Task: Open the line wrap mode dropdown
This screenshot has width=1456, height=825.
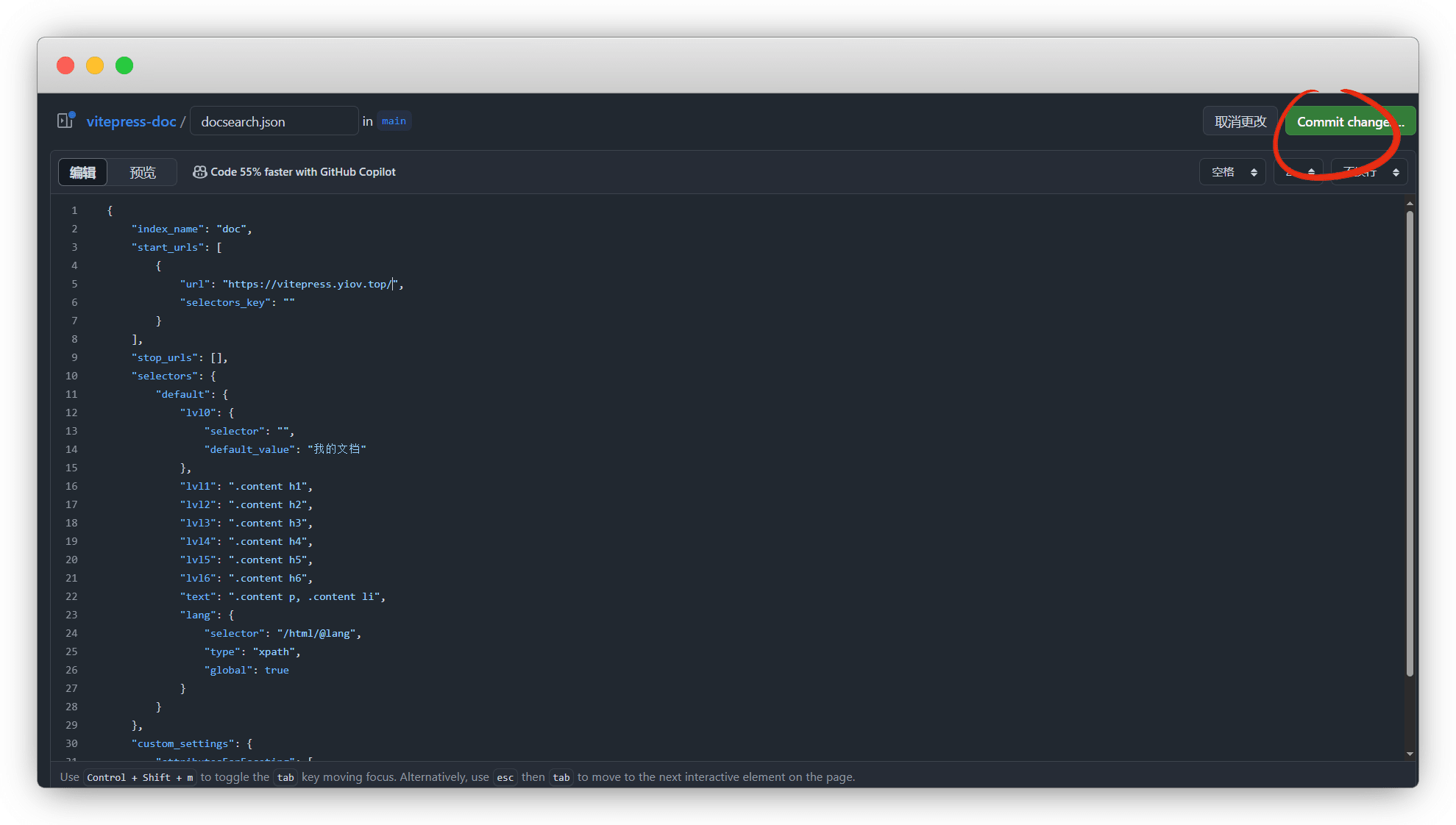Action: [1369, 172]
